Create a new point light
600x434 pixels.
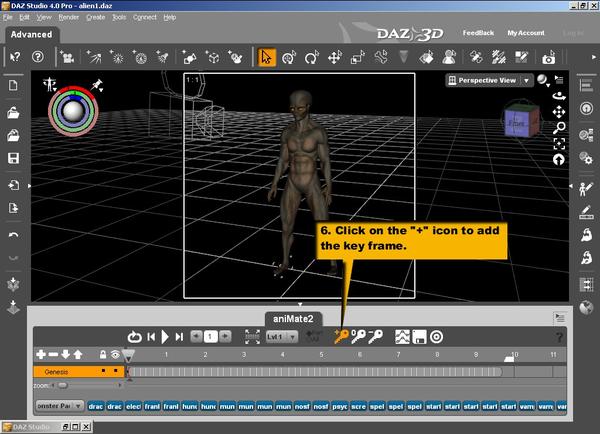[117, 57]
